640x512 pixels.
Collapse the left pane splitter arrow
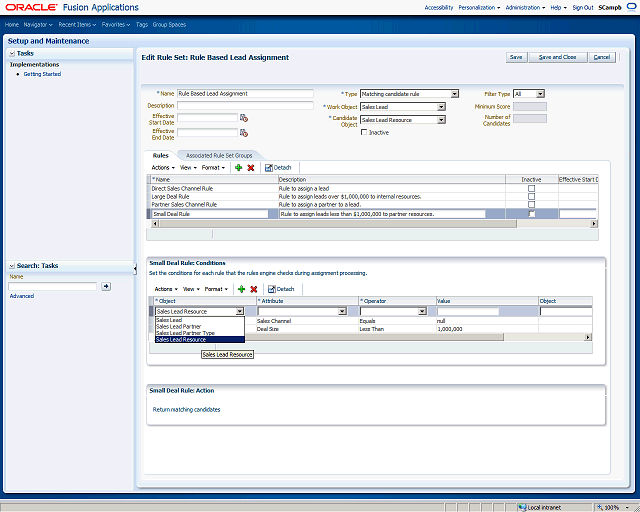pyautogui.click(x=135, y=268)
